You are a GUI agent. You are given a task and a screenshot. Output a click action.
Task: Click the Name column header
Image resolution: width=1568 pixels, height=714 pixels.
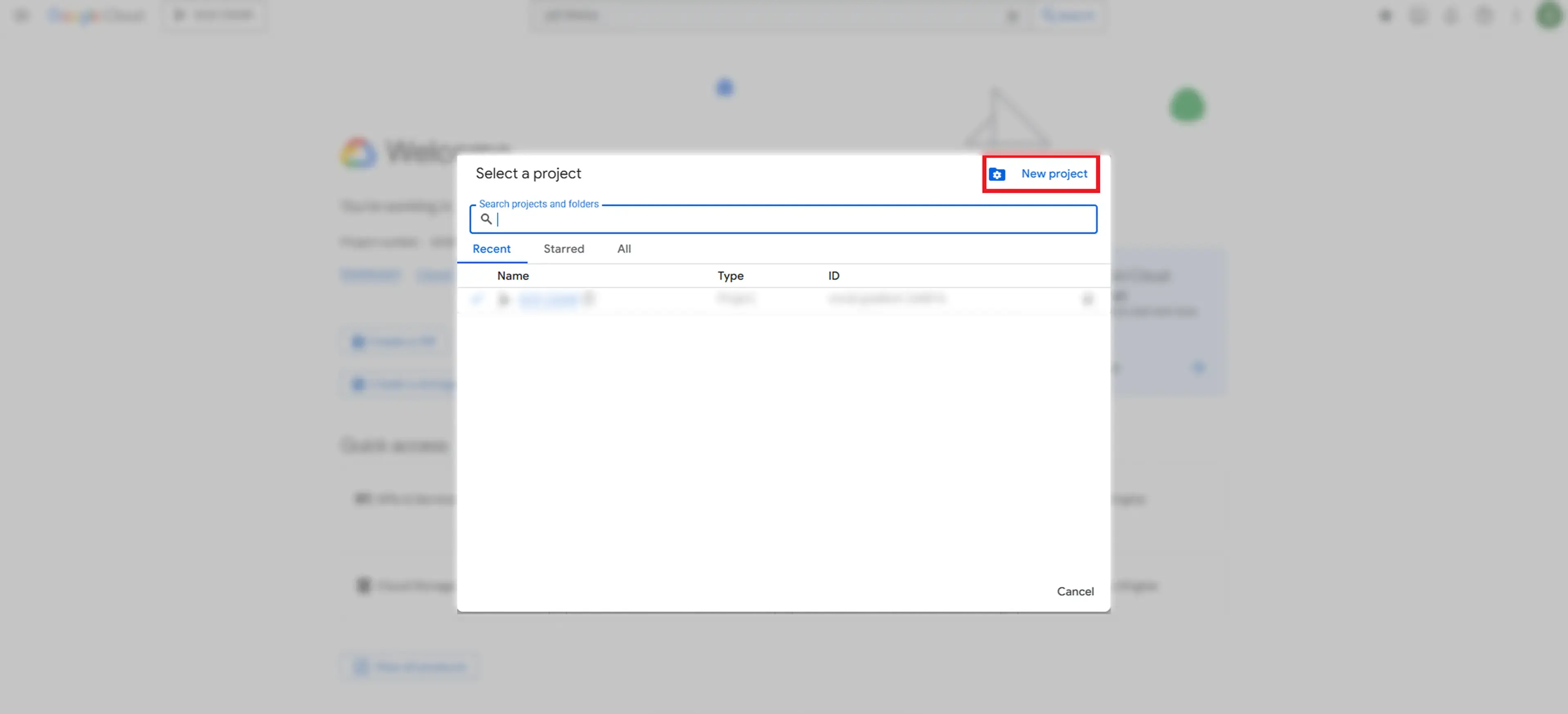512,276
